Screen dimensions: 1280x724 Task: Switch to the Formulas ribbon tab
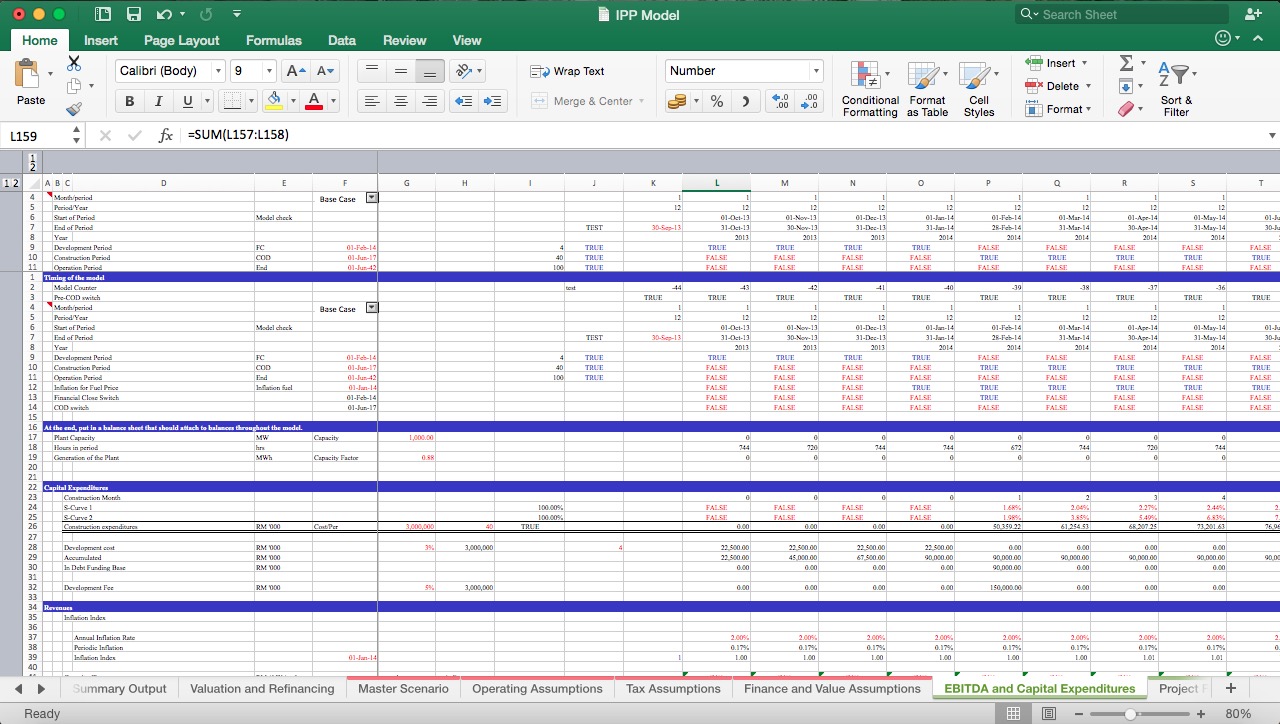point(273,40)
